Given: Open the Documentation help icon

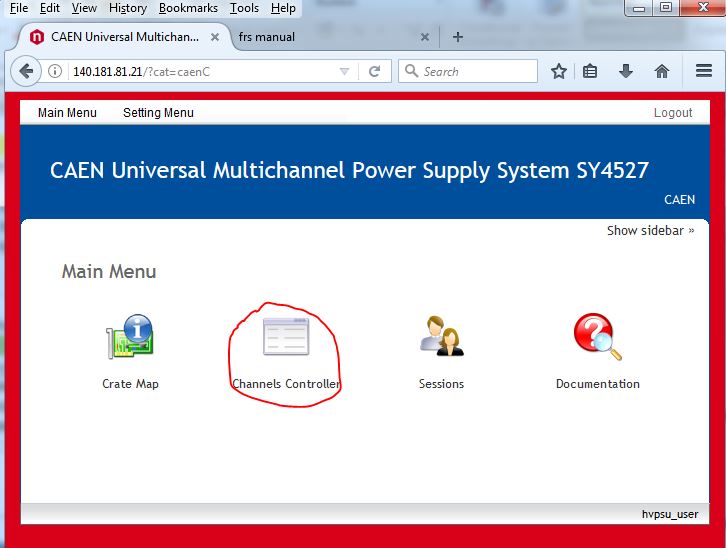Looking at the screenshot, I should 597,338.
